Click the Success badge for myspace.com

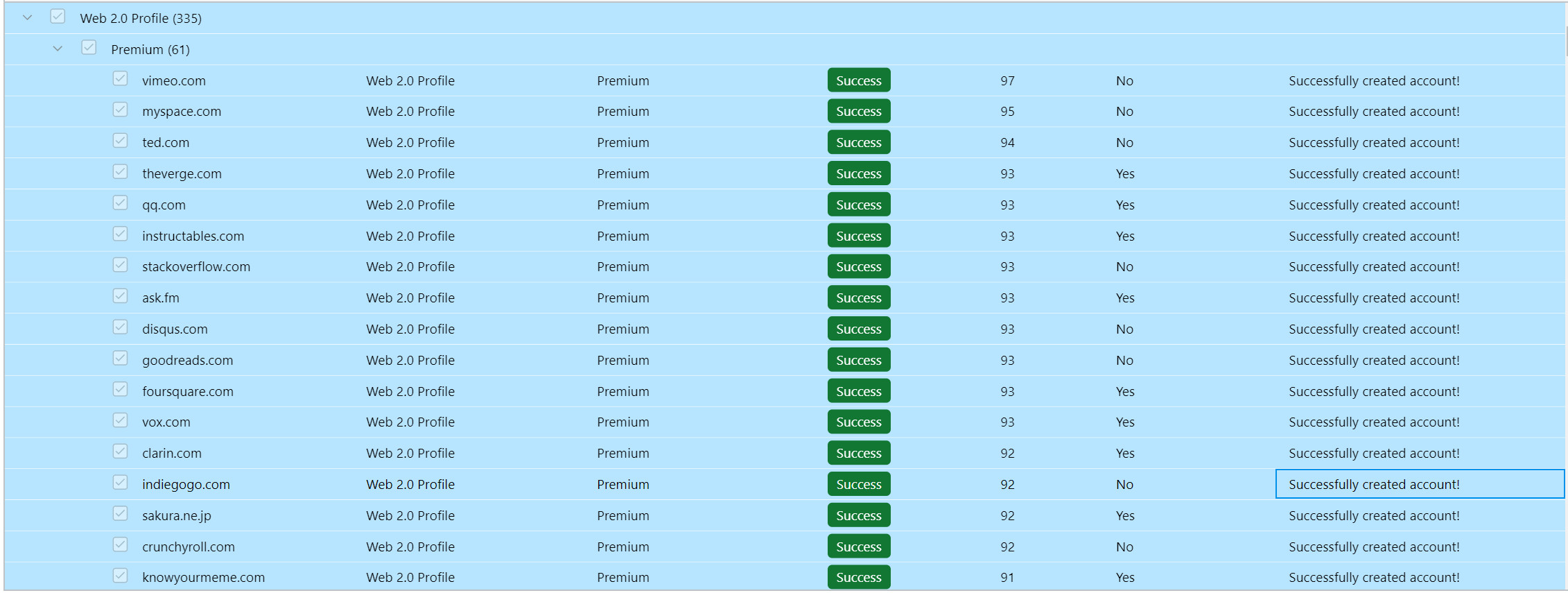click(859, 111)
